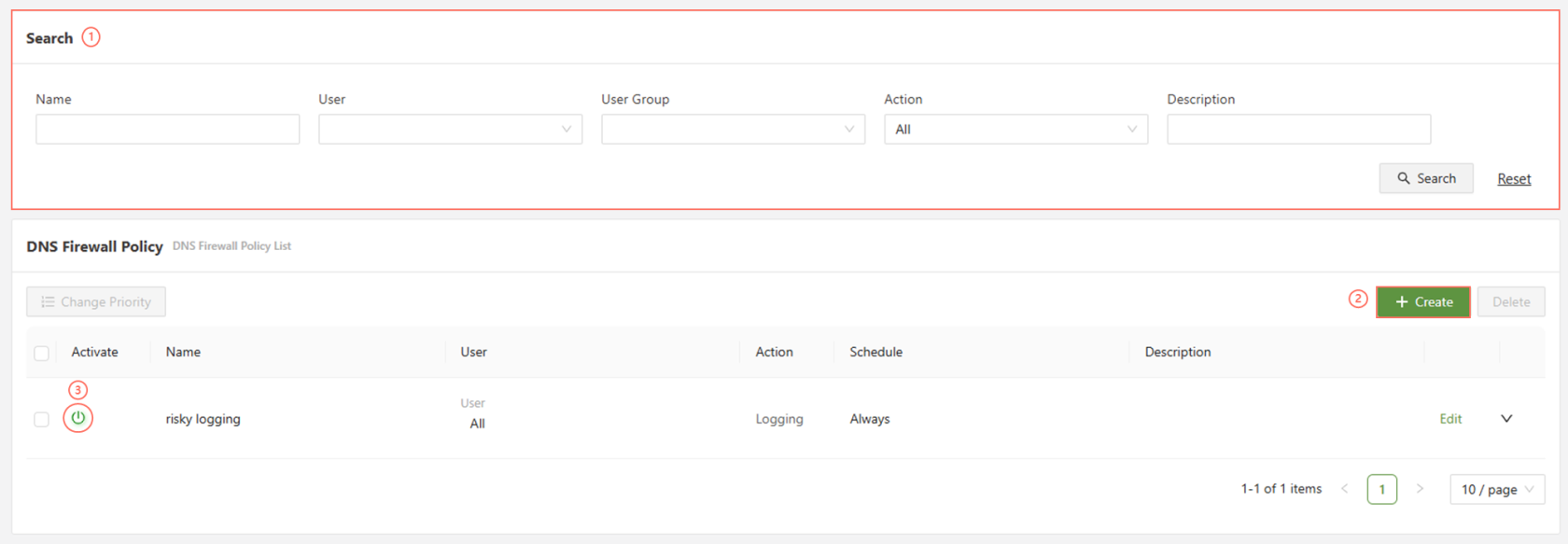Click the Name column header
Screen dimensions: 1568x544
click(x=183, y=352)
